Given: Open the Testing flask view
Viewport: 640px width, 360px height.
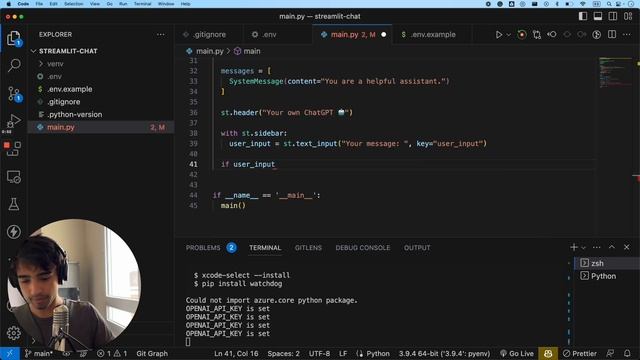Looking at the screenshot, I should tap(13, 204).
